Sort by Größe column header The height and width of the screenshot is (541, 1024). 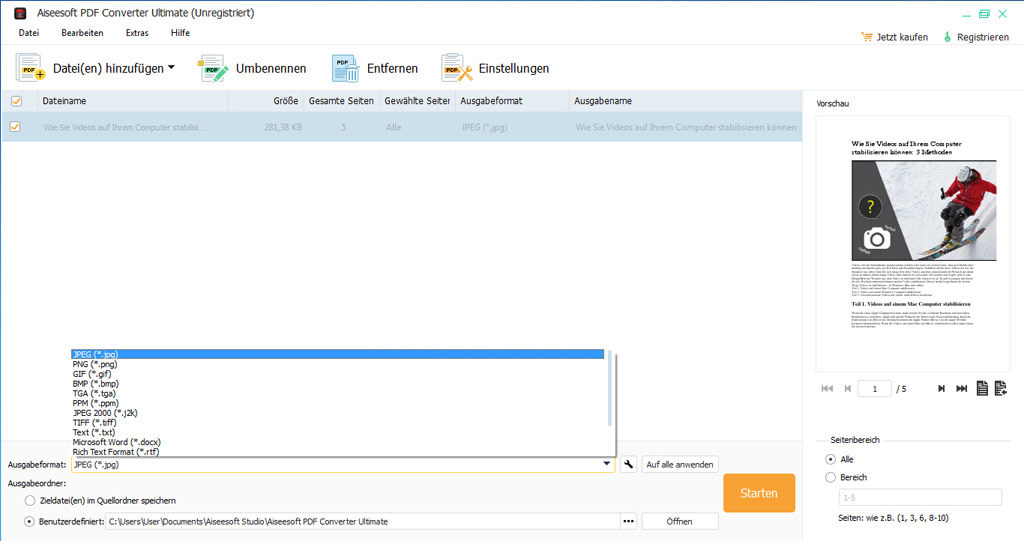point(266,101)
